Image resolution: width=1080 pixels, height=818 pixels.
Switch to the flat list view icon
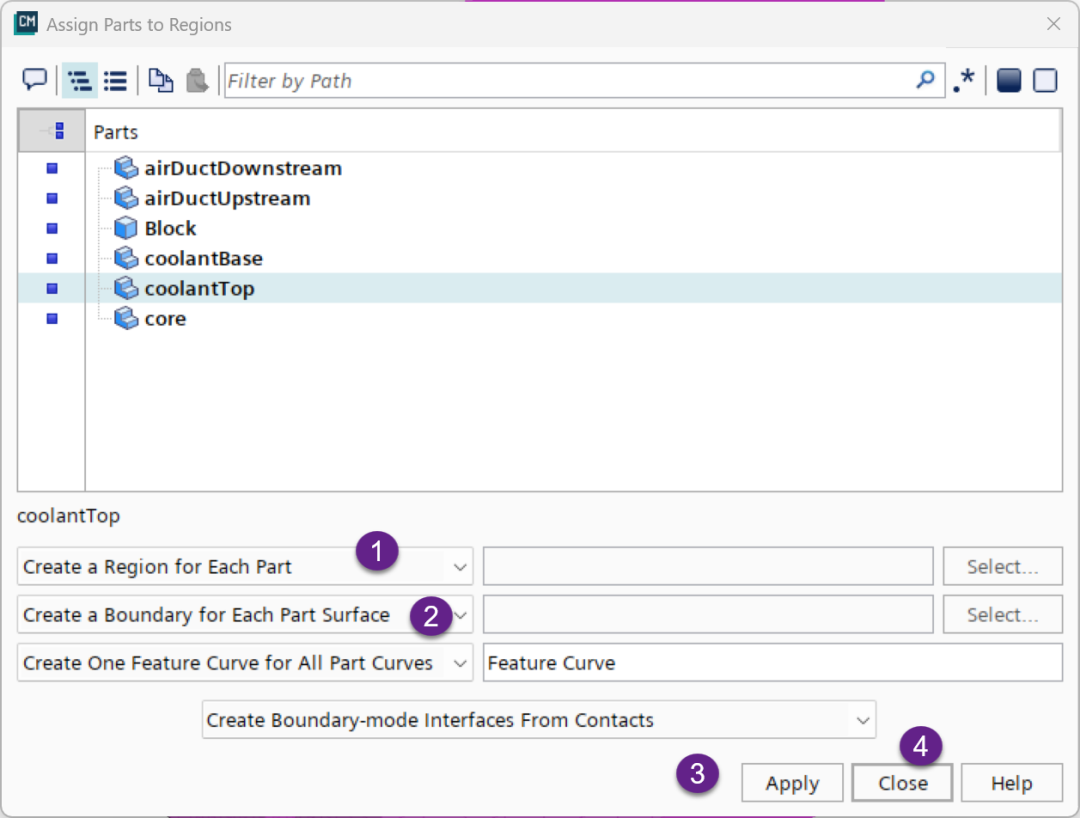[116, 81]
